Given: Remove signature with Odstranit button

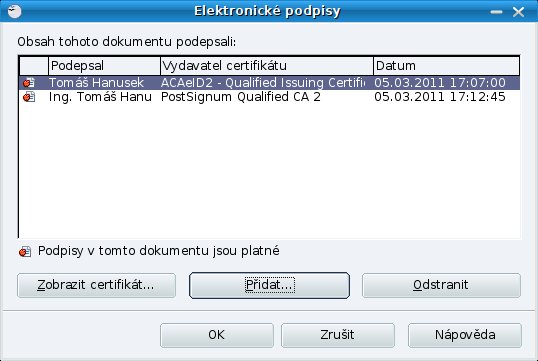Looking at the screenshot, I should click(441, 285).
